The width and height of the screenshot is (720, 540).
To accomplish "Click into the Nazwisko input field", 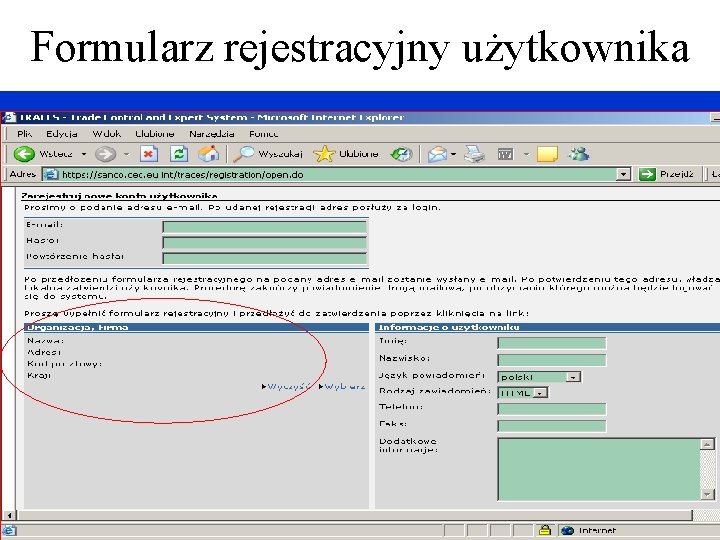I will pyautogui.click(x=551, y=360).
